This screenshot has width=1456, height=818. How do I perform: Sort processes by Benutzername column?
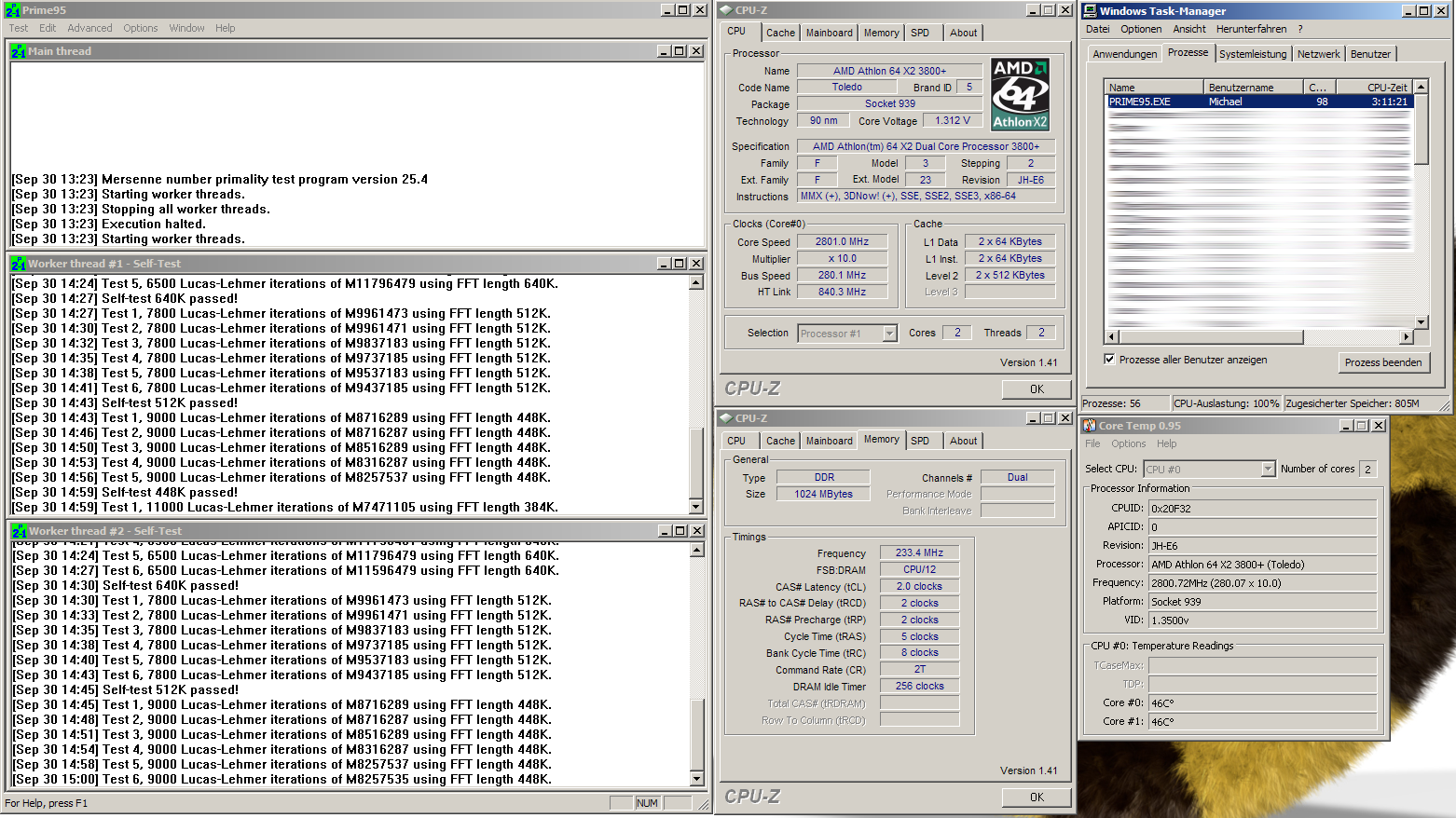(1253, 88)
